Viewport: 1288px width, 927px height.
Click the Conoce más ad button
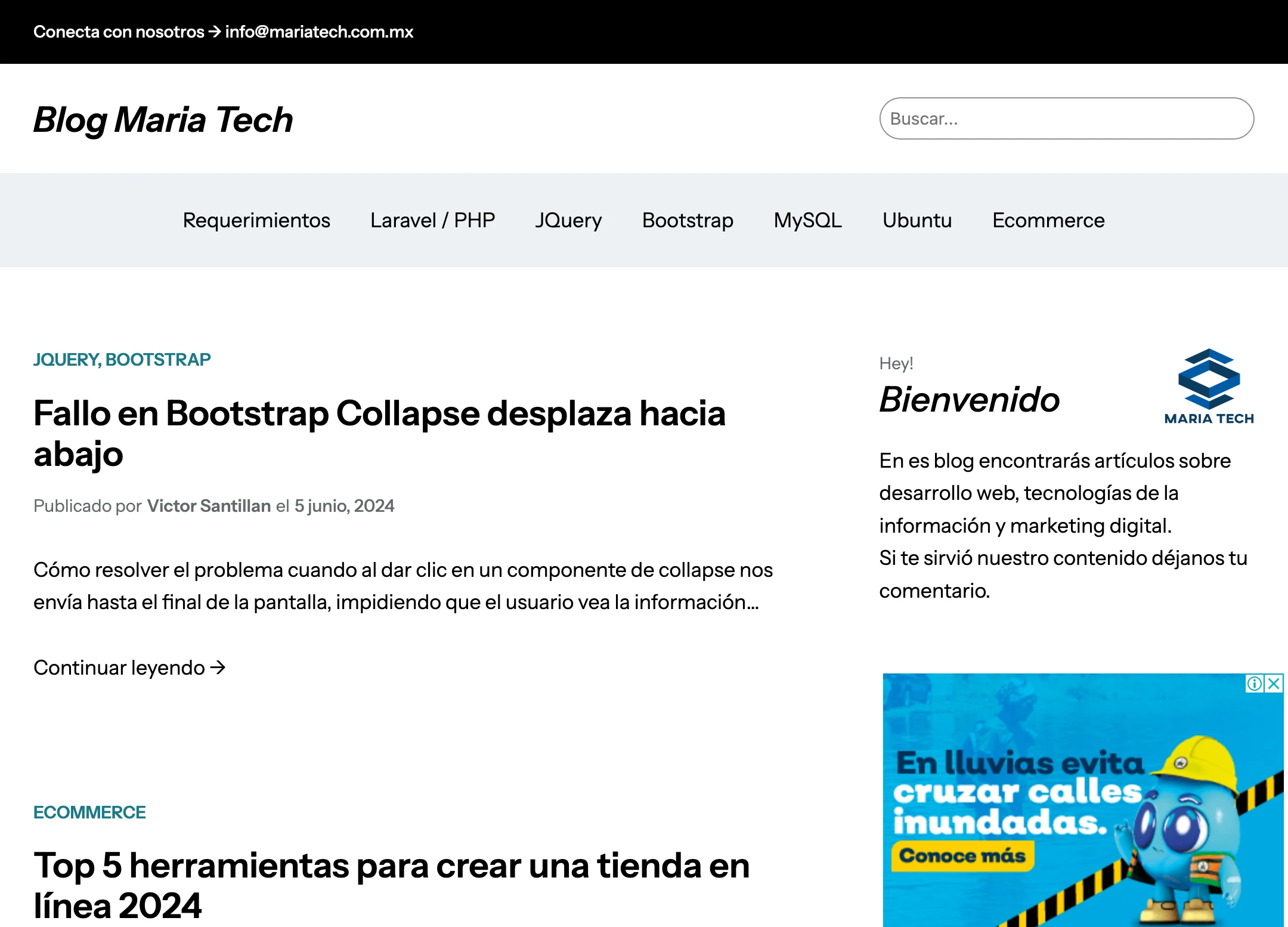click(962, 856)
